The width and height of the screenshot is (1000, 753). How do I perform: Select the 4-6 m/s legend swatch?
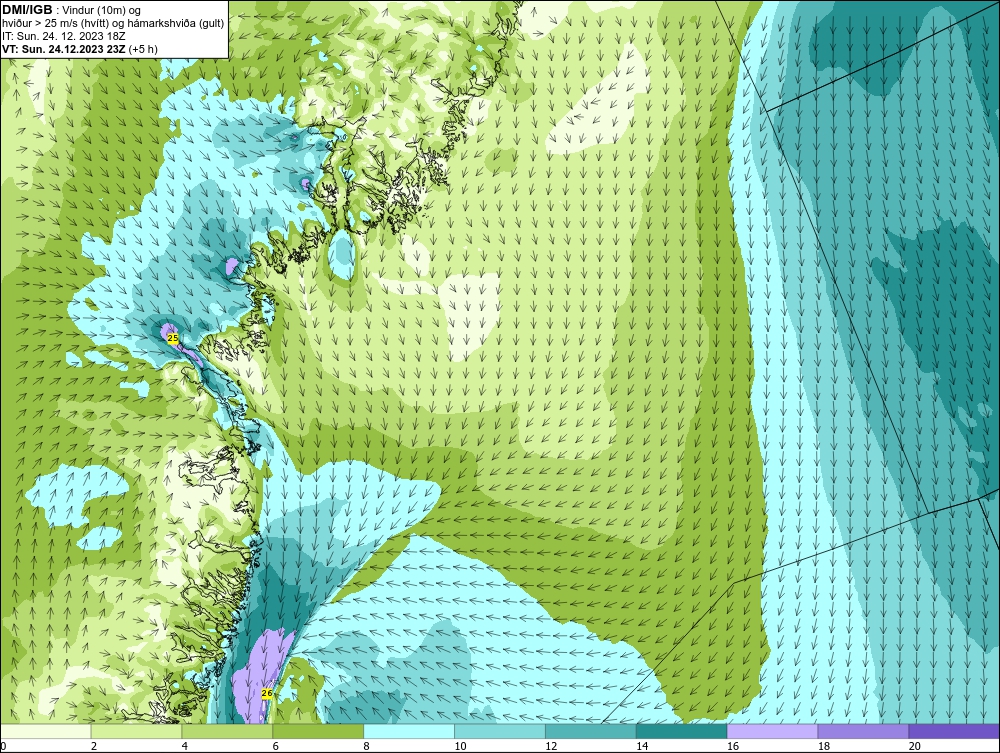(x=227, y=731)
